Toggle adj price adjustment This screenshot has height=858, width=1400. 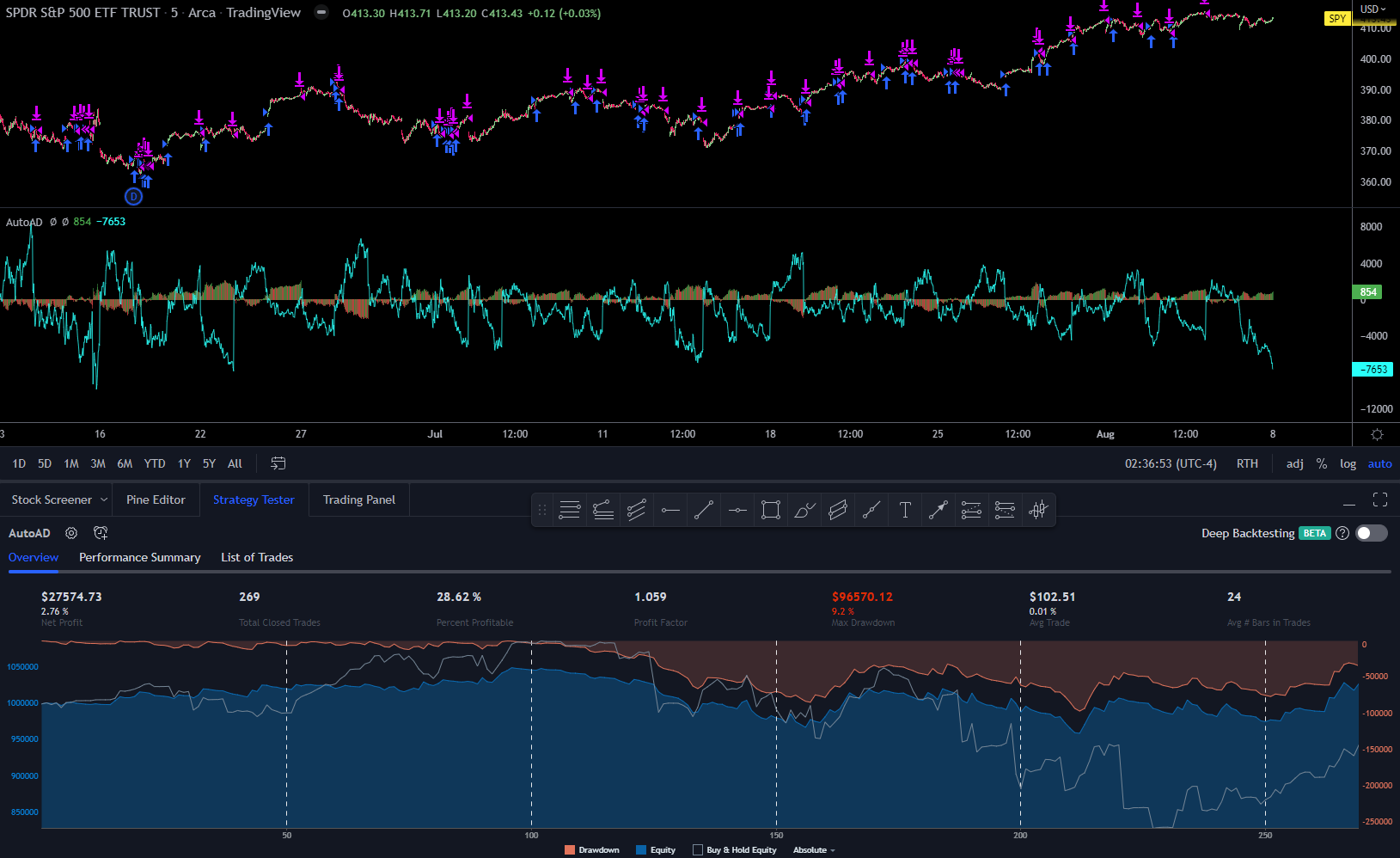(x=1294, y=463)
